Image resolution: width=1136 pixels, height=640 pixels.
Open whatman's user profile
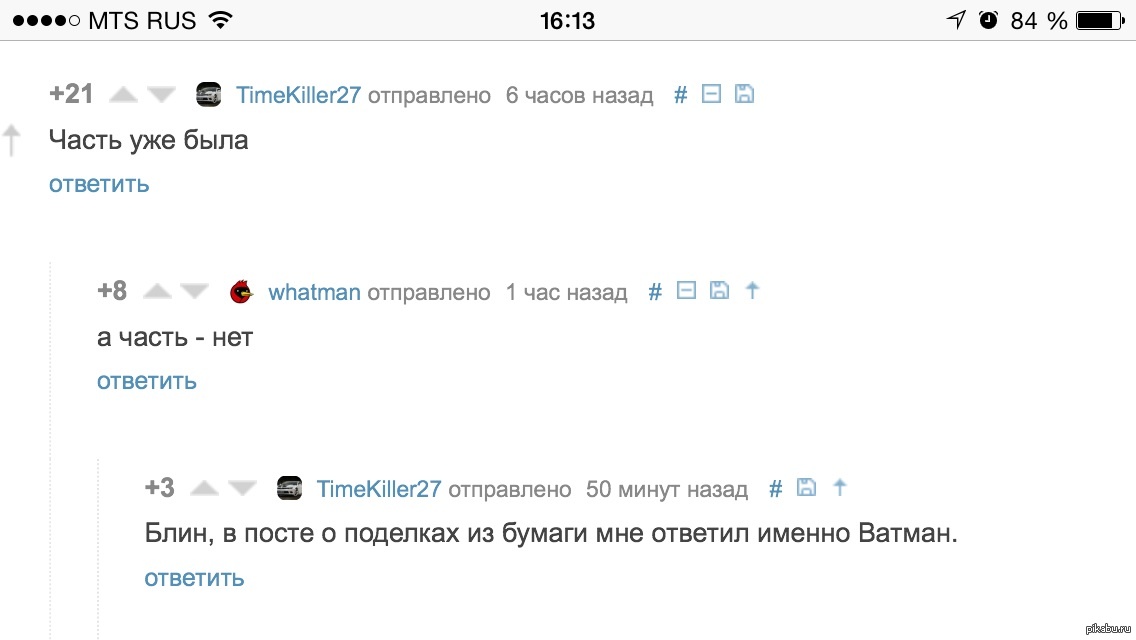click(314, 292)
